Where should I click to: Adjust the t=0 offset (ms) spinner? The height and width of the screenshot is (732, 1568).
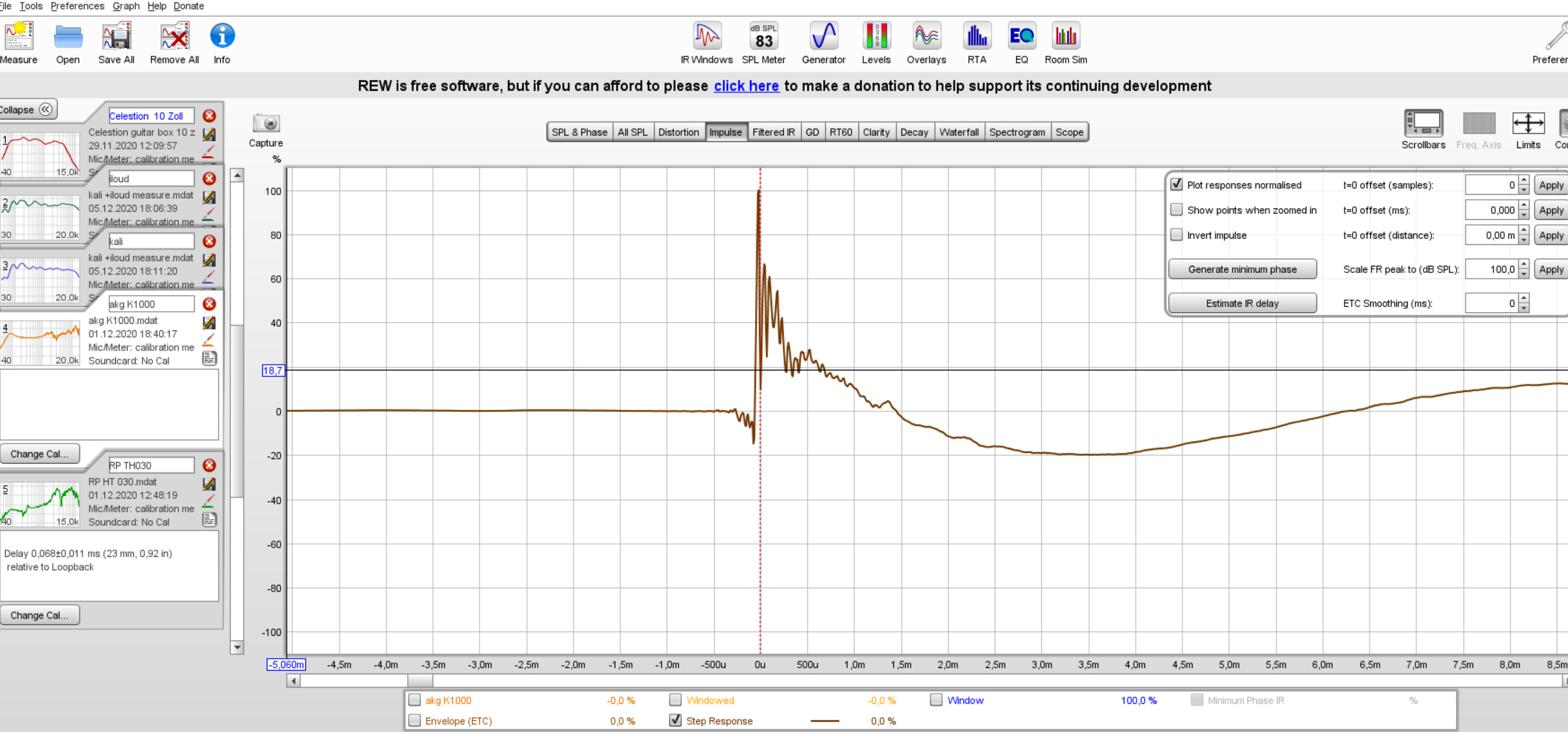[x=1523, y=210]
